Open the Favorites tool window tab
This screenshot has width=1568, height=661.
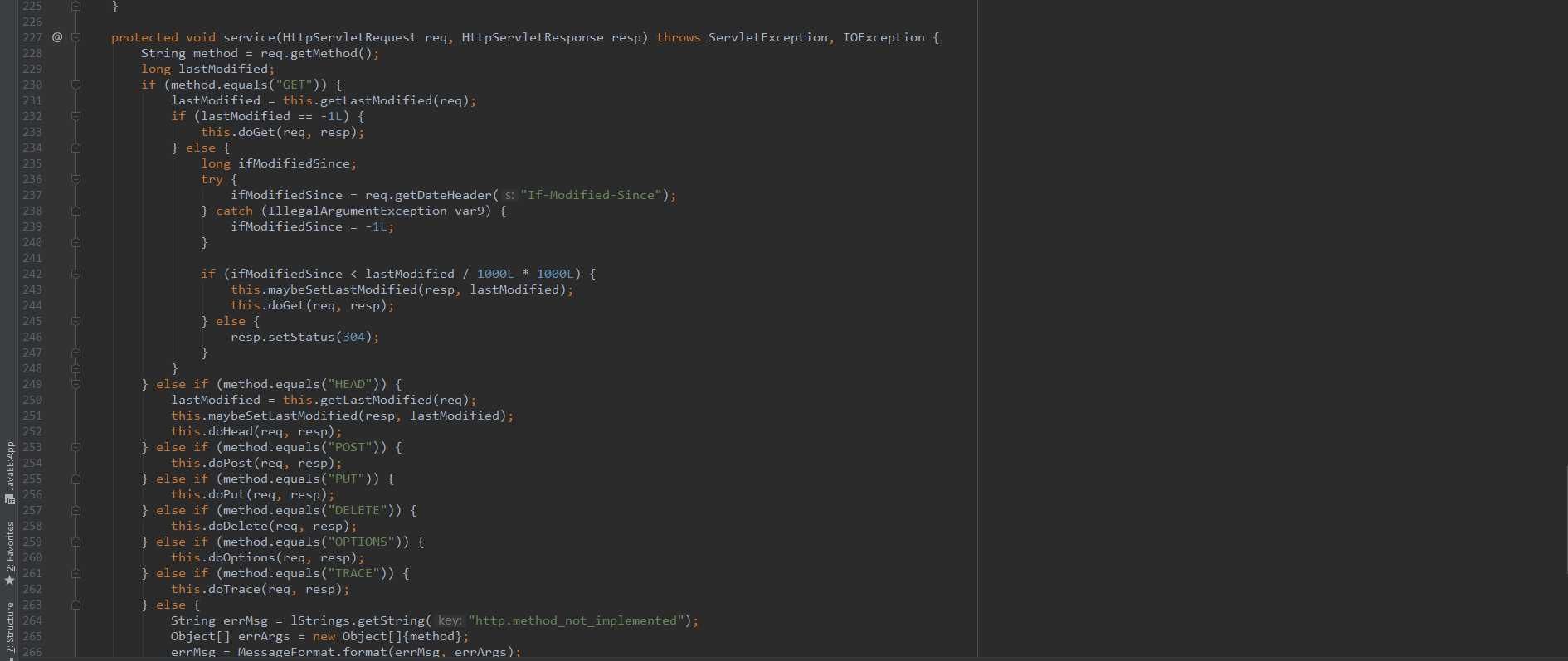[10, 553]
